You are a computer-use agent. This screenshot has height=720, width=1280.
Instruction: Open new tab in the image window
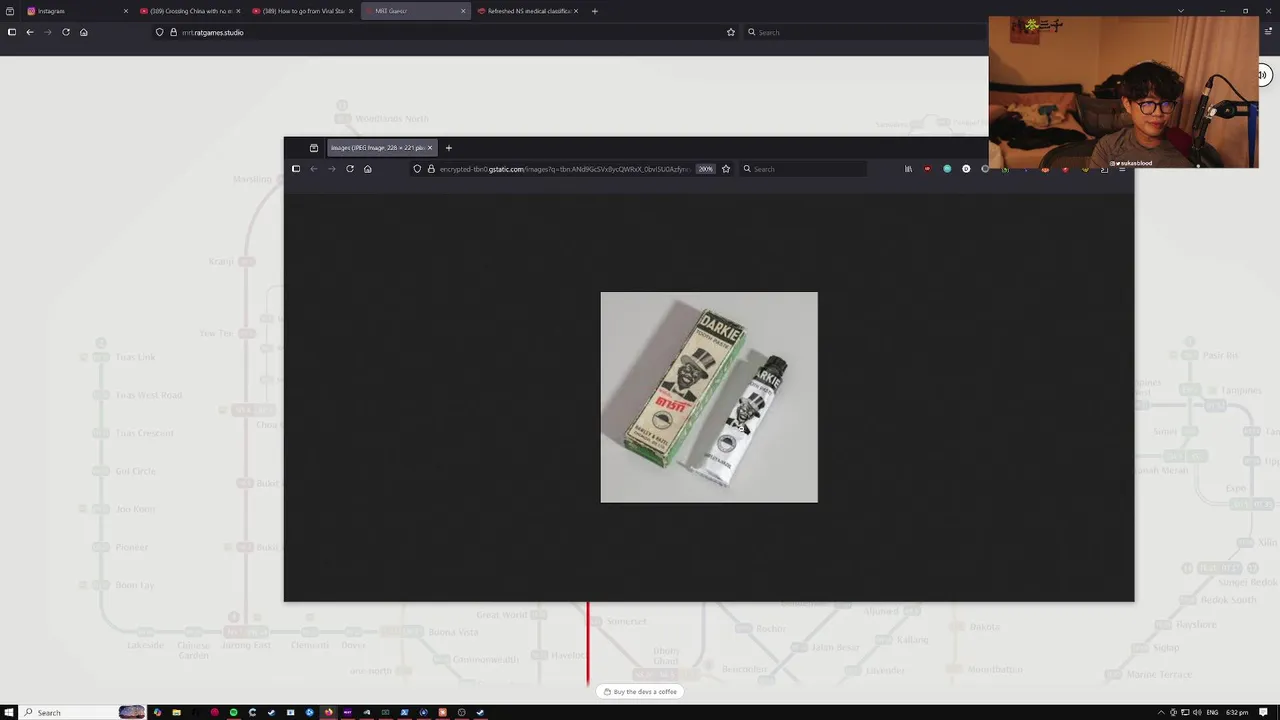[x=449, y=148]
